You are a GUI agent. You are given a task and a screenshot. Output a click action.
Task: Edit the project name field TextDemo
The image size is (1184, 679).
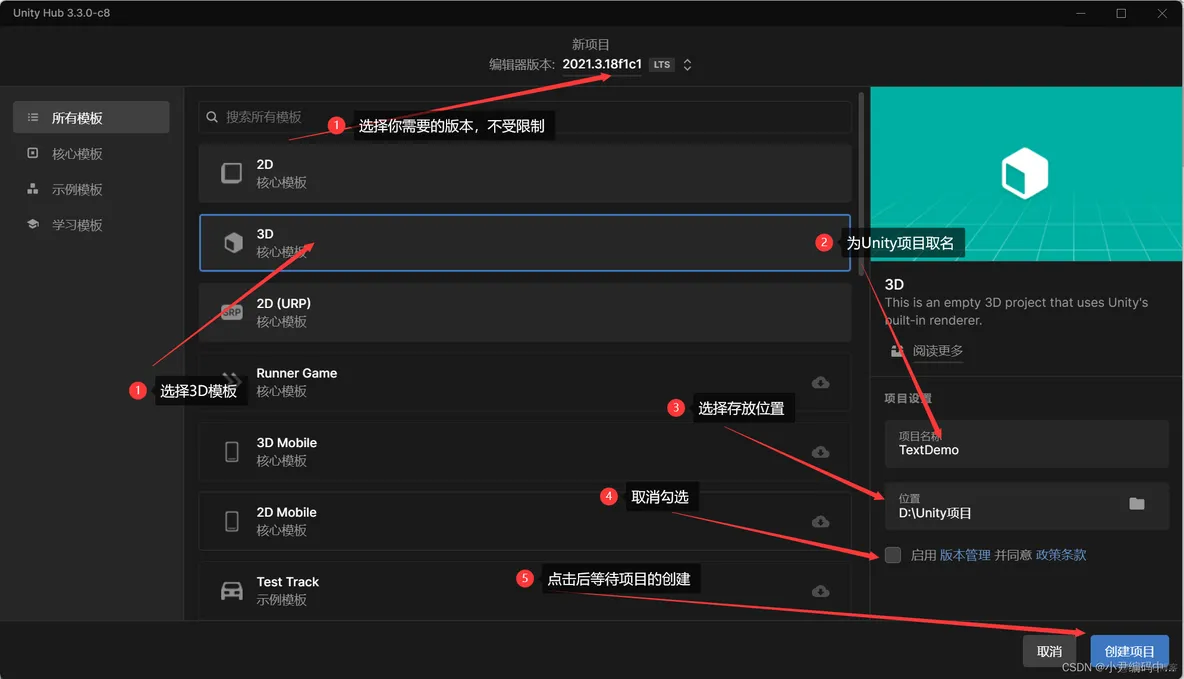[1027, 443]
